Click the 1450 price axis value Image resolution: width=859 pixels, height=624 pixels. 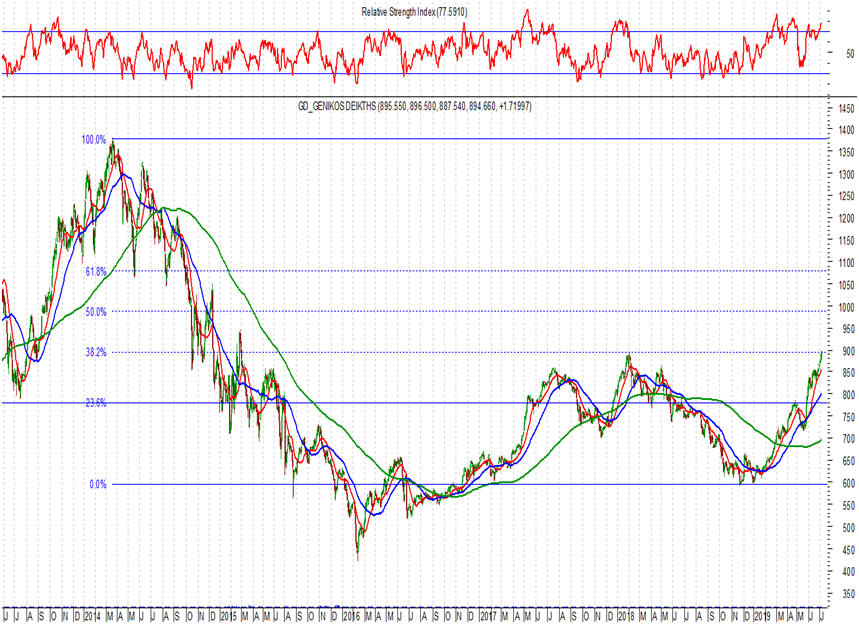pos(846,108)
